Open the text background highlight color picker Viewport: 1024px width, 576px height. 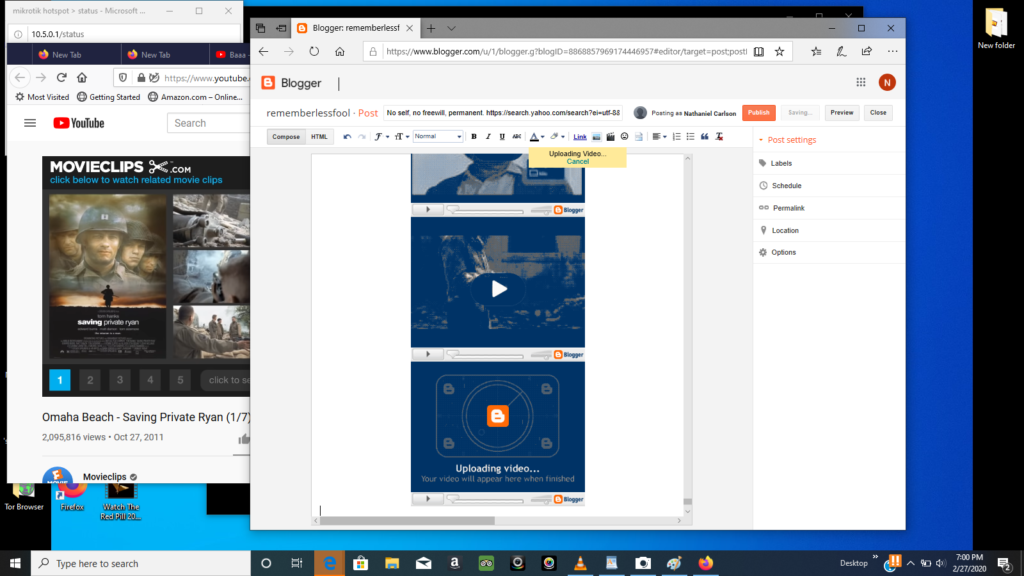tap(557, 136)
